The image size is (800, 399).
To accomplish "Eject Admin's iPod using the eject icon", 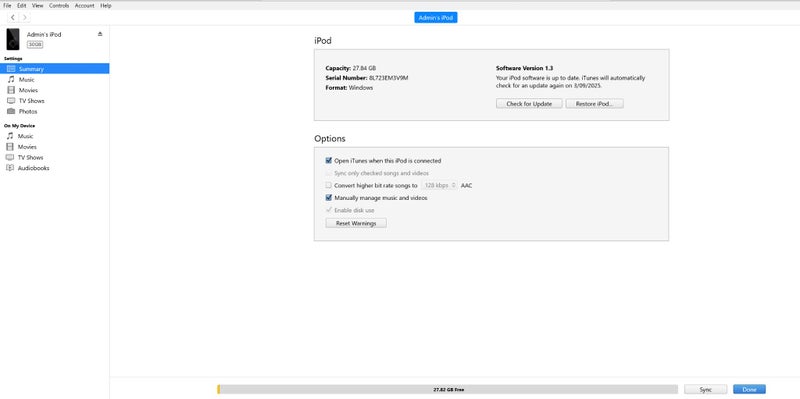I will tap(100, 34).
